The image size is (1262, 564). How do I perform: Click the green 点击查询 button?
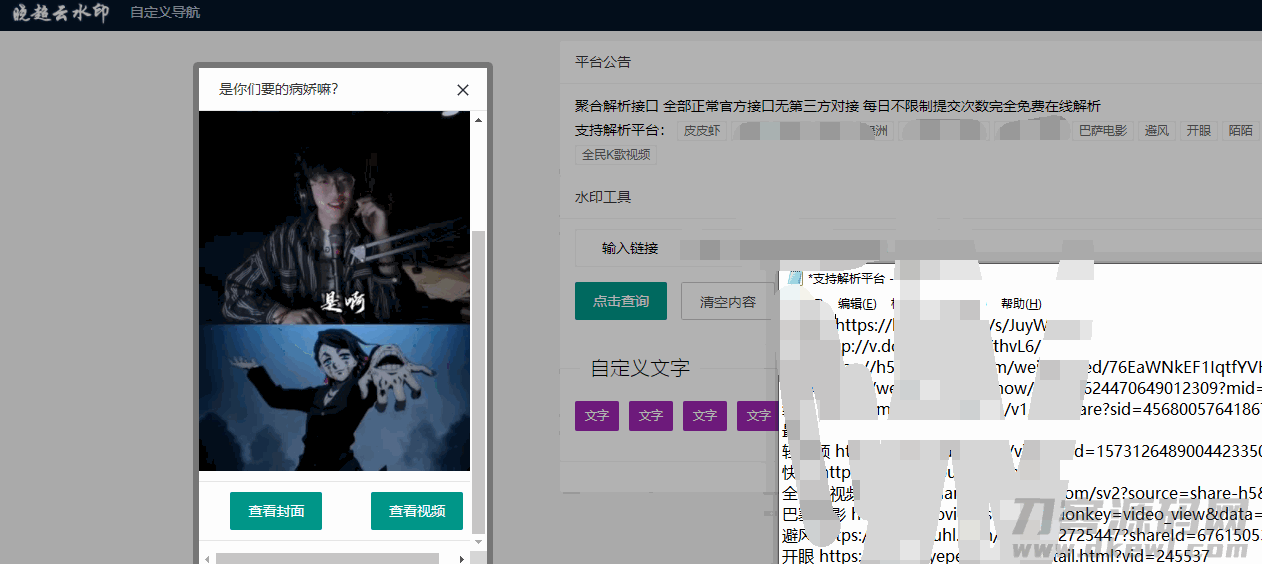620,301
